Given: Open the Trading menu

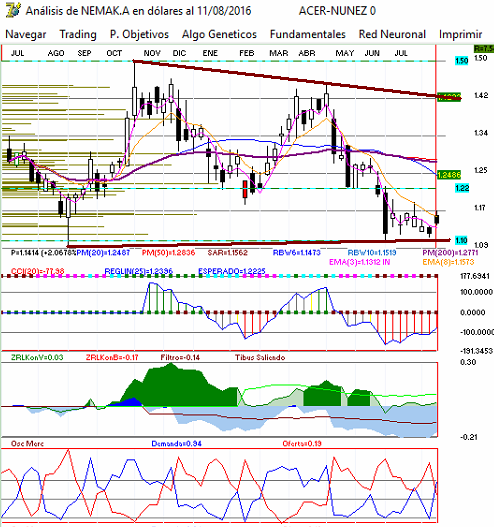Looking at the screenshot, I should 78,34.
